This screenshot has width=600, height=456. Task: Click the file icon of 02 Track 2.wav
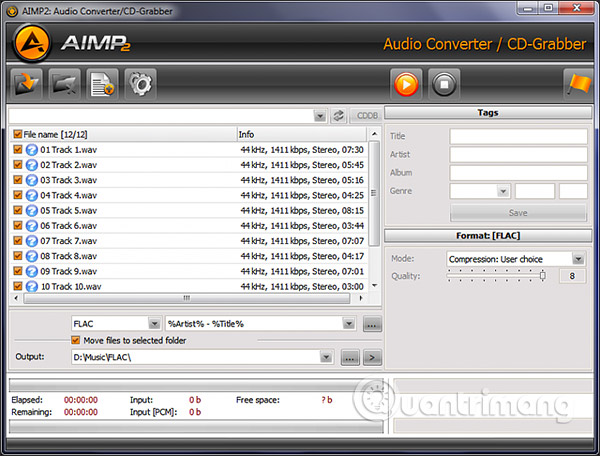32,165
